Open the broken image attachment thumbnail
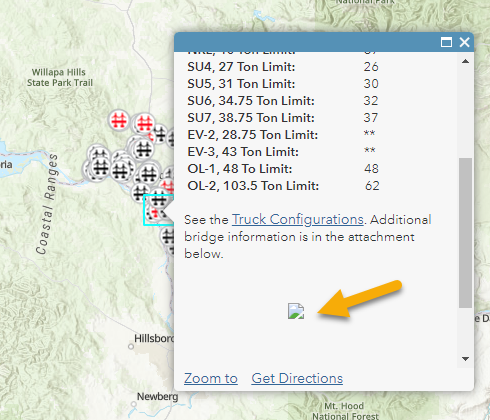The width and height of the screenshot is (490, 420). pyautogui.click(x=296, y=311)
